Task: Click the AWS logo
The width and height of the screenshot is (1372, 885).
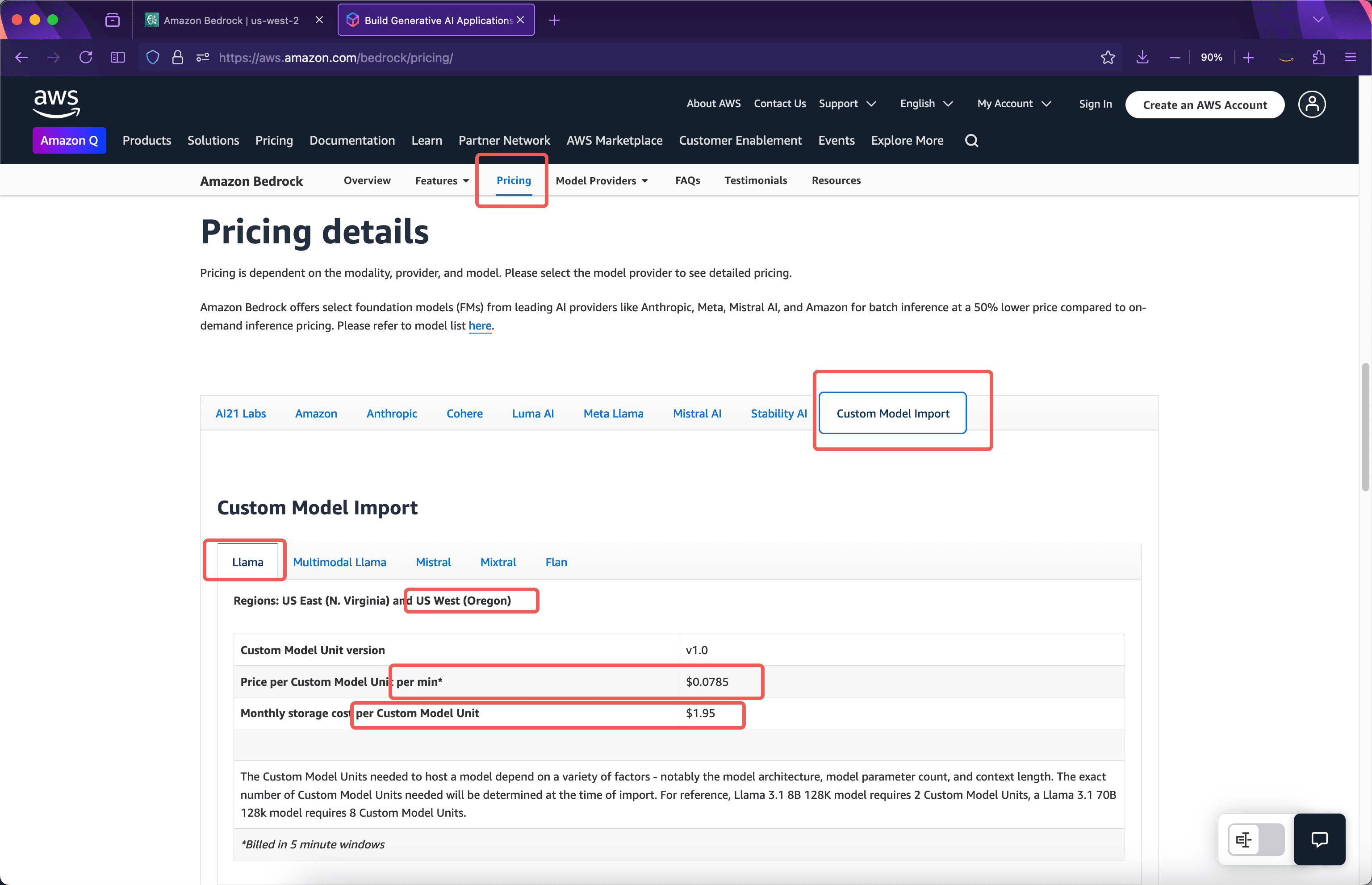Action: point(56,104)
